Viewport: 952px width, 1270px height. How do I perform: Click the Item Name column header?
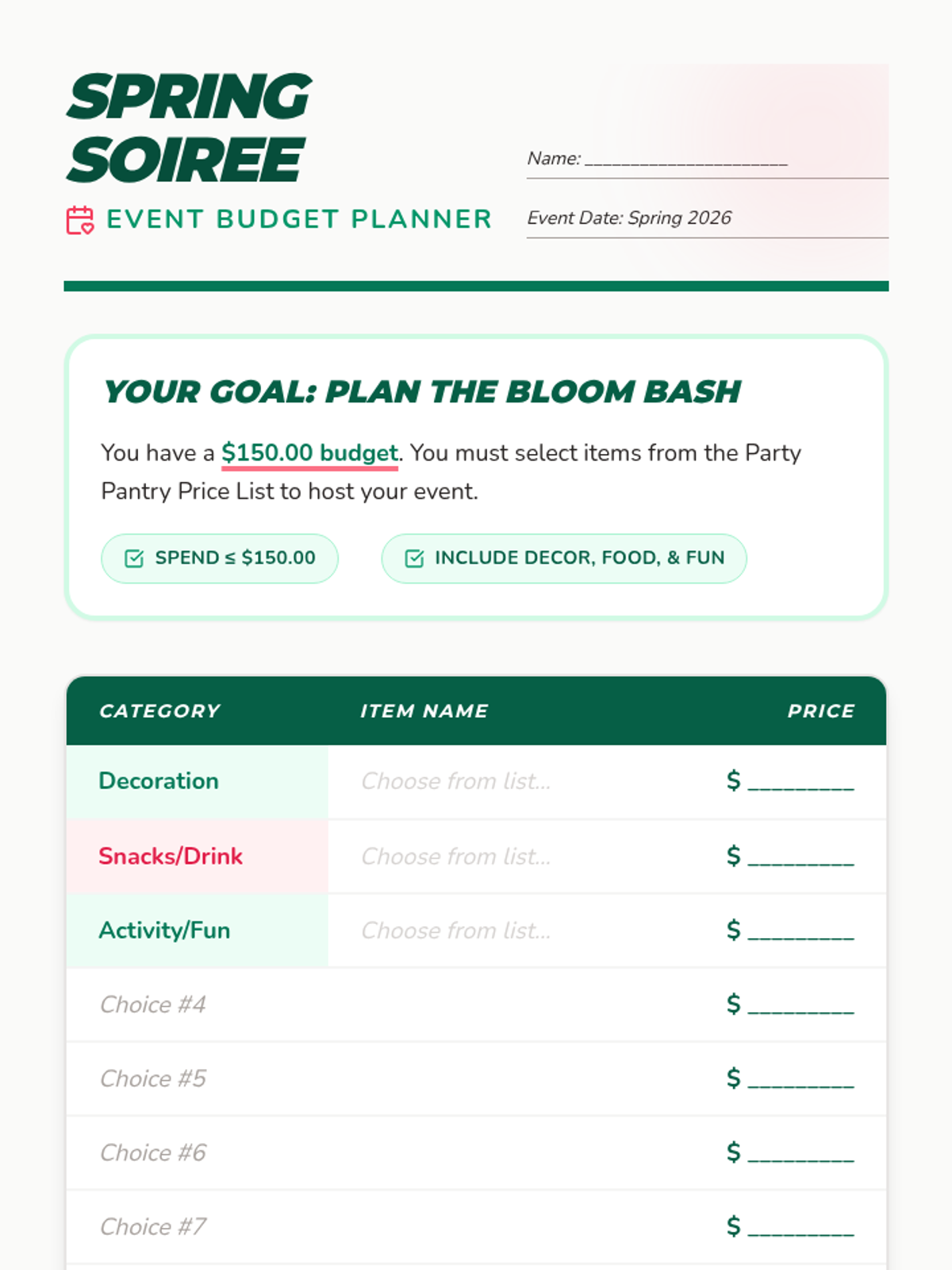tap(424, 711)
